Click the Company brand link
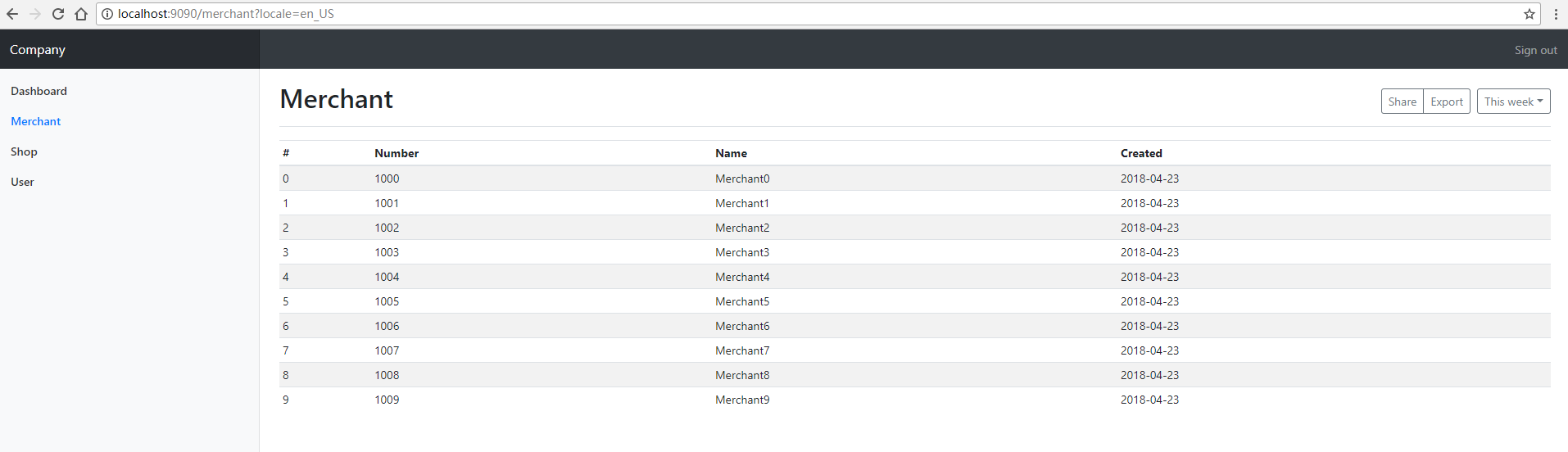 [x=38, y=50]
